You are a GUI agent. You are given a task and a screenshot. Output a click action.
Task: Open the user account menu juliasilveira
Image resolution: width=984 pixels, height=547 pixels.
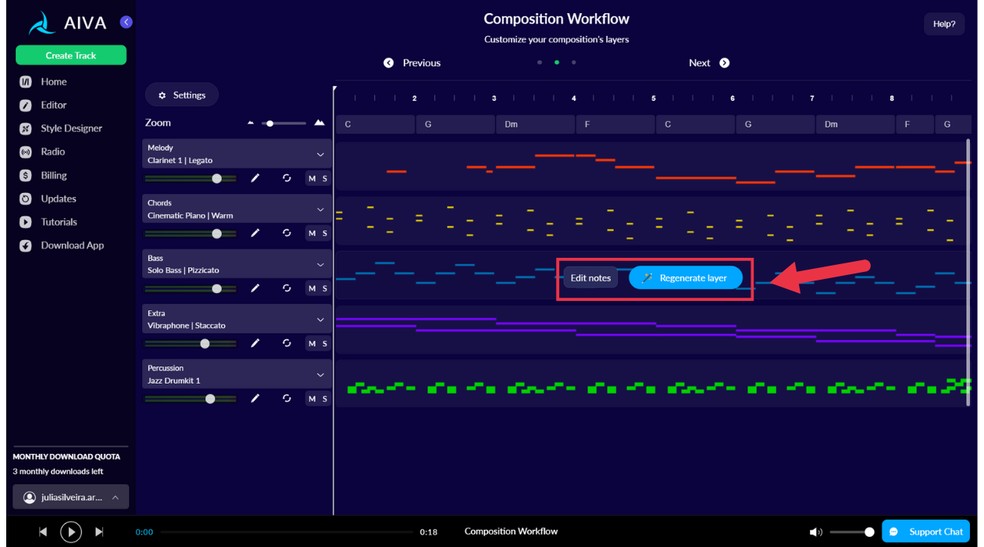(x=71, y=497)
